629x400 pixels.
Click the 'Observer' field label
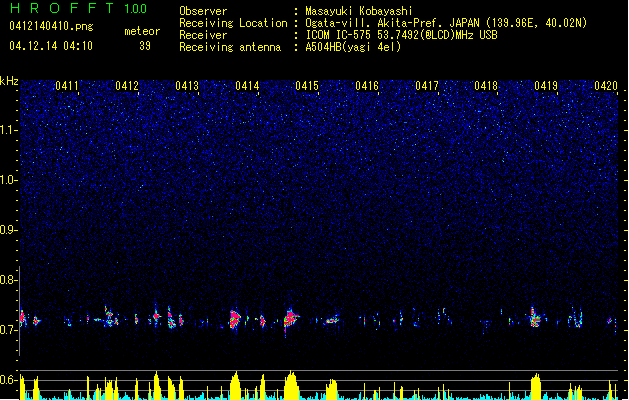[x=203, y=11]
